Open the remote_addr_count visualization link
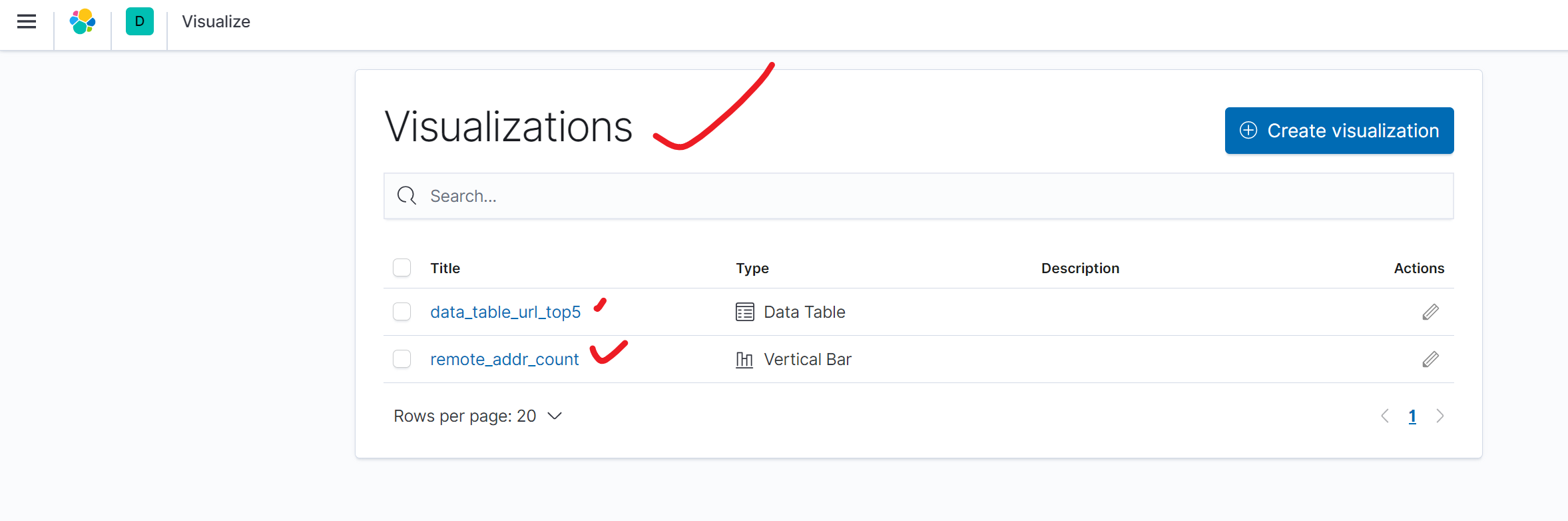 click(505, 360)
